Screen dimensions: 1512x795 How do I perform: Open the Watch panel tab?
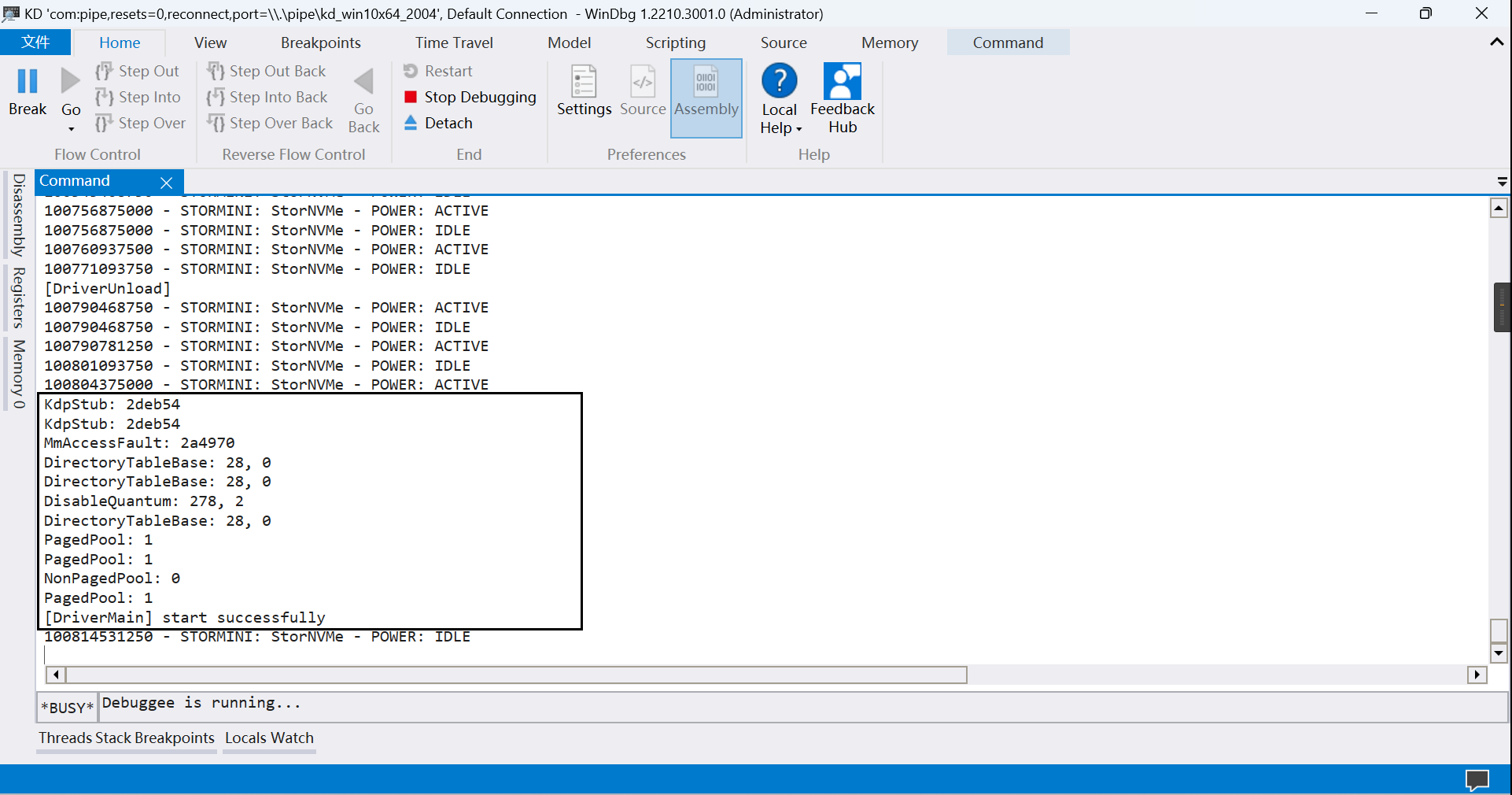pos(292,738)
